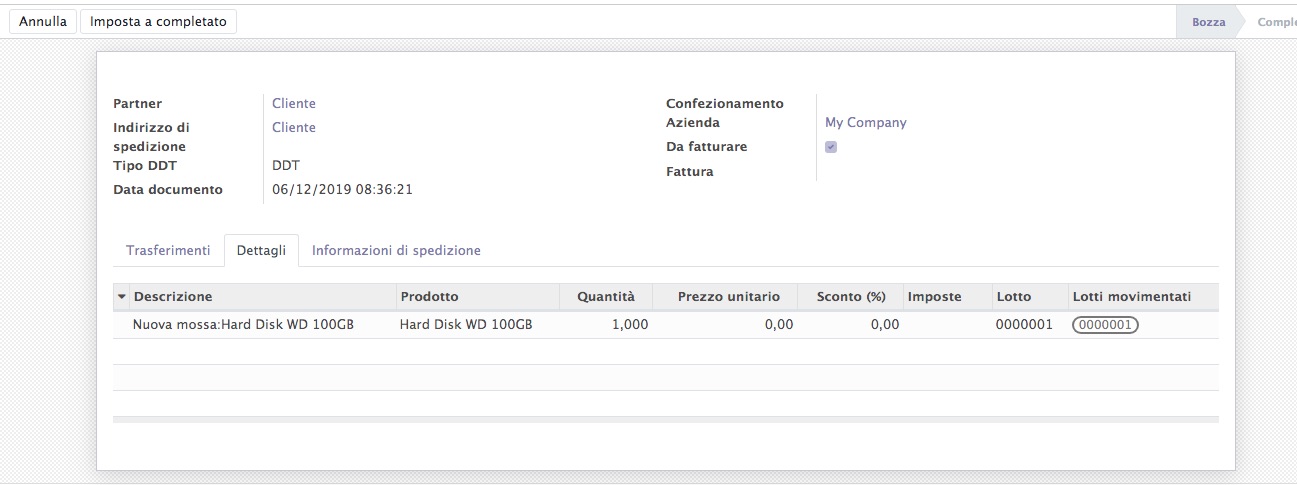The image size is (1297, 485).
Task: Click the Imposte column header
Action: pyautogui.click(x=947, y=297)
